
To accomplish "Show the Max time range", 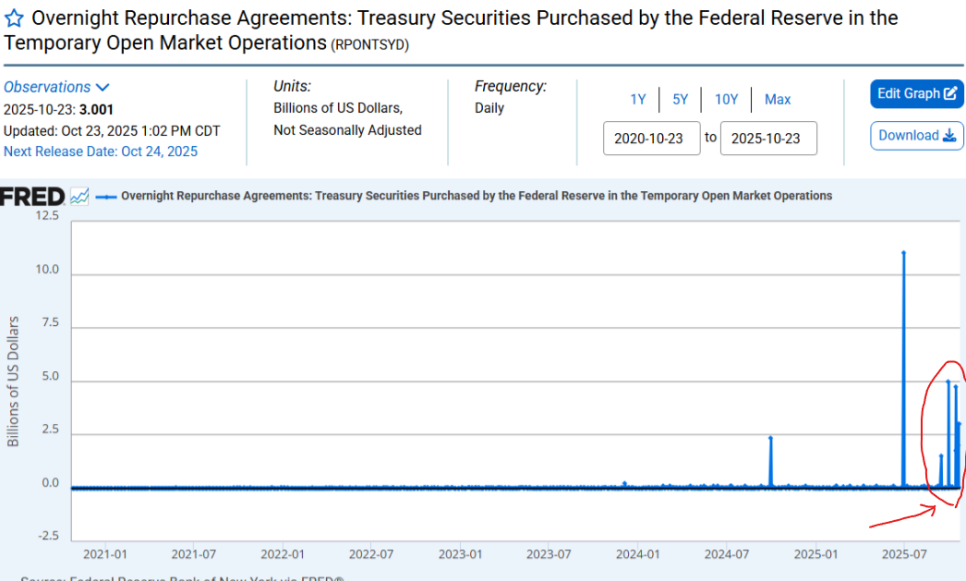I will 777,99.
